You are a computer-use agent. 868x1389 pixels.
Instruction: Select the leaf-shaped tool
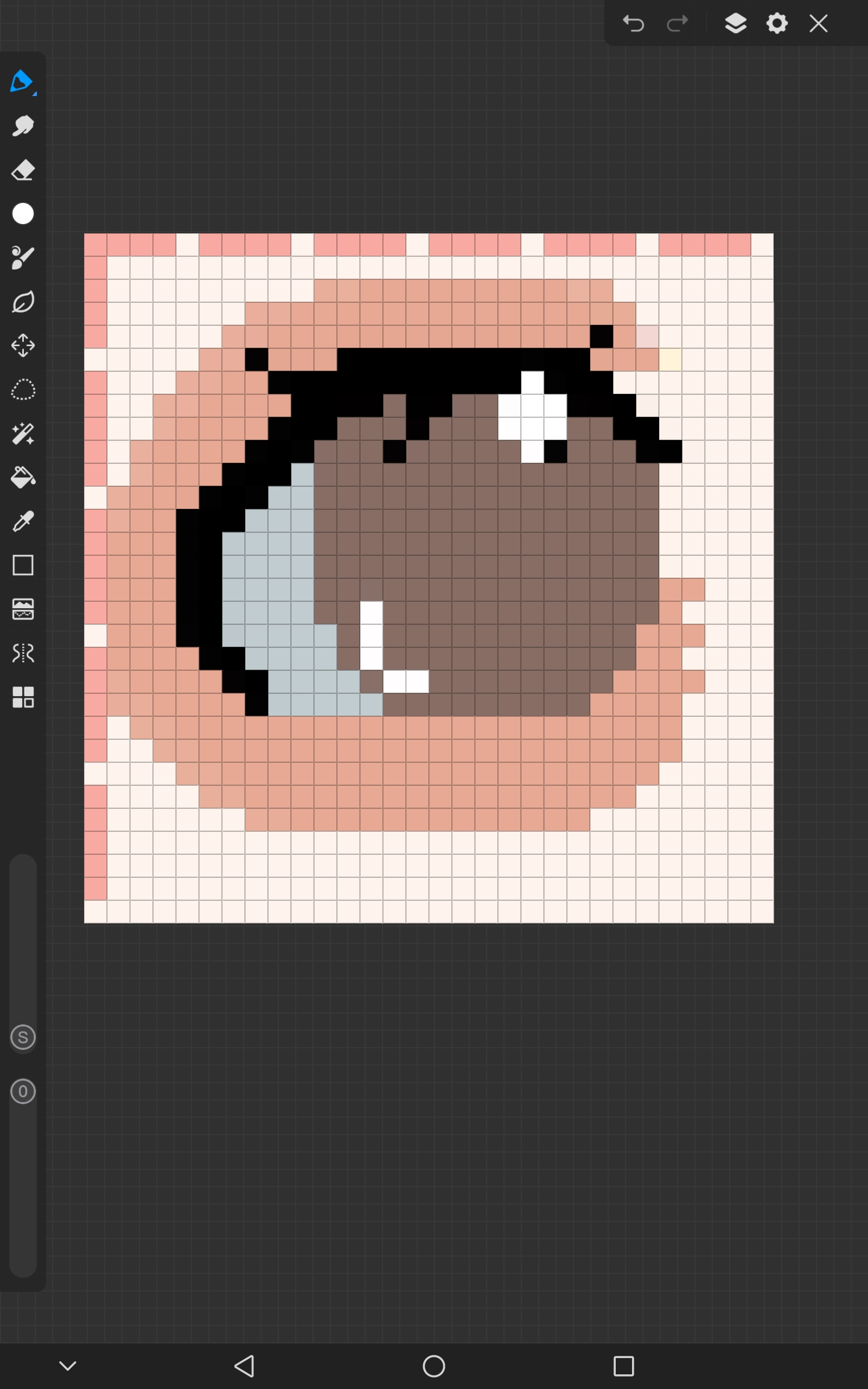23,302
